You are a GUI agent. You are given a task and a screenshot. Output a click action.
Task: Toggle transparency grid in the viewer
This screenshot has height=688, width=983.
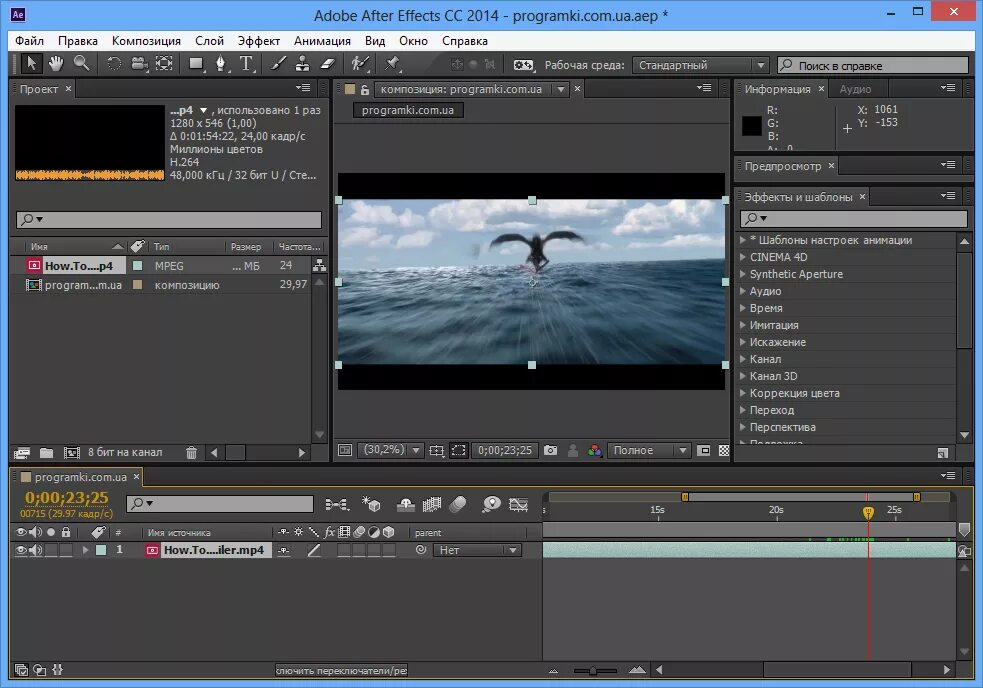(724, 450)
